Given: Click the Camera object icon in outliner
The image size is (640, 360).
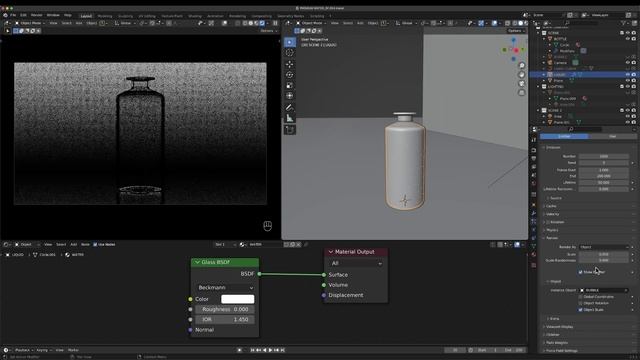Looking at the screenshot, I should [x=550, y=63].
